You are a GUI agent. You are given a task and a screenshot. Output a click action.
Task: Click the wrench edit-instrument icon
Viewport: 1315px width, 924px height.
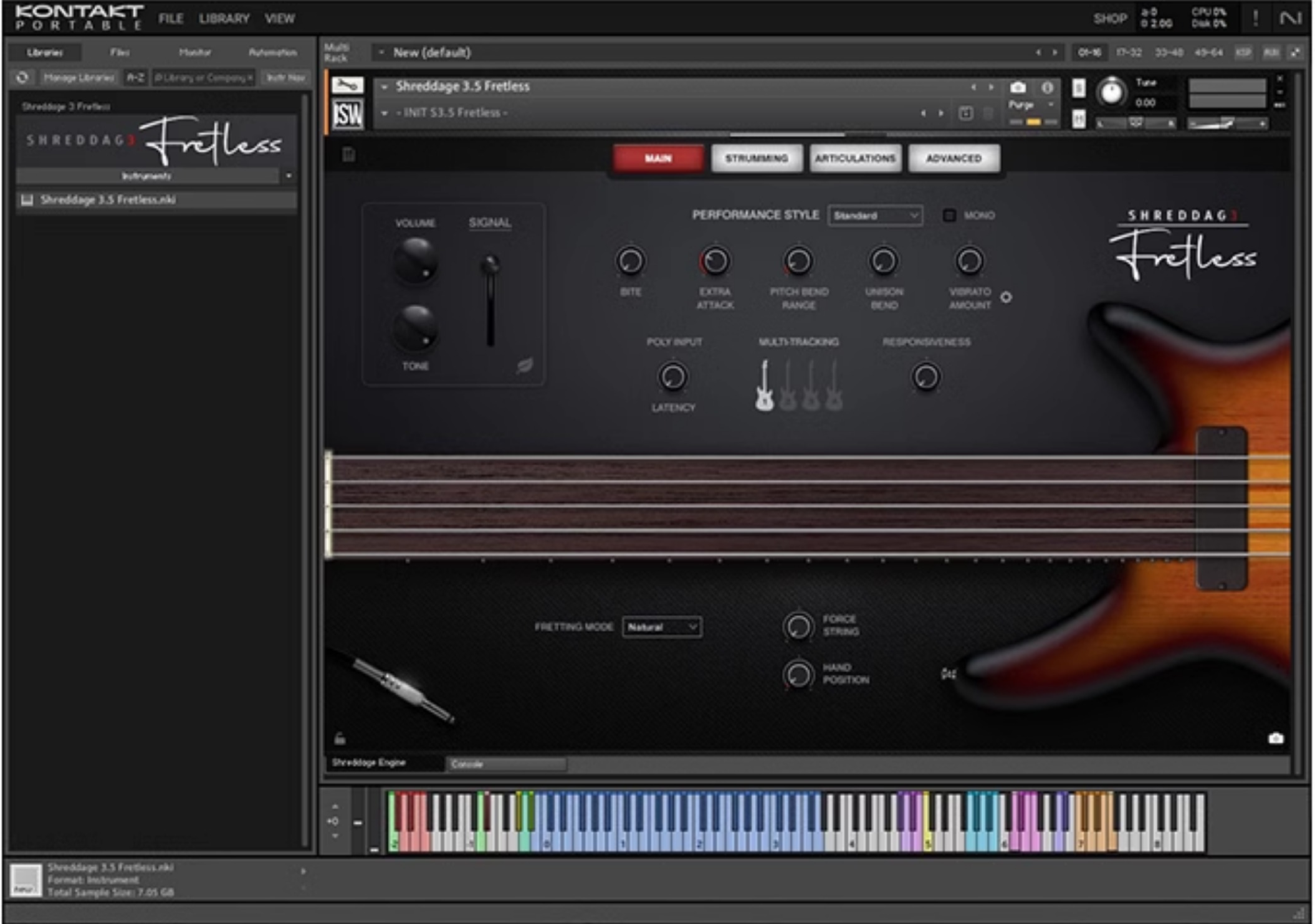(x=347, y=86)
